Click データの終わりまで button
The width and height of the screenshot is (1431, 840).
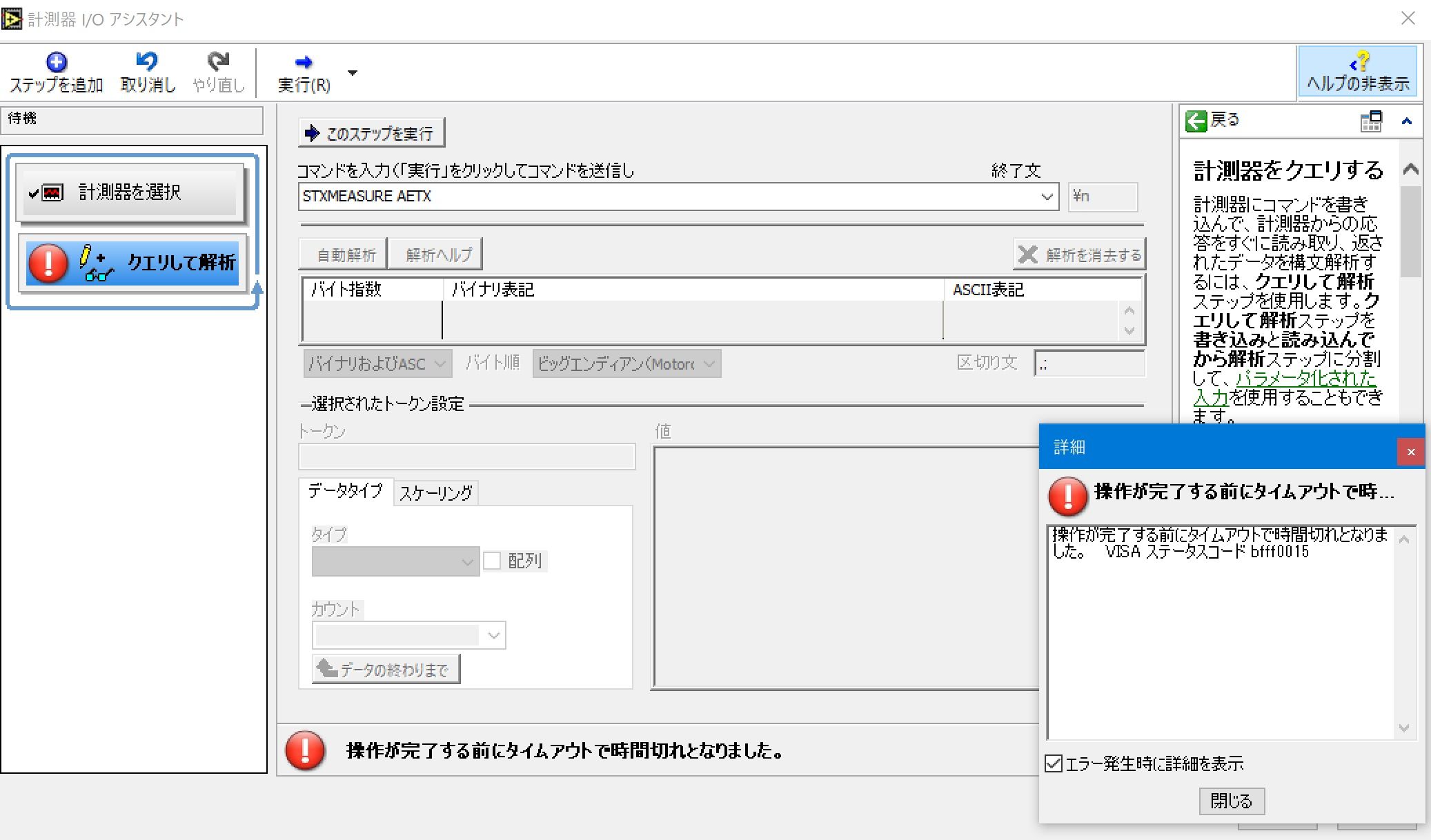click(386, 669)
